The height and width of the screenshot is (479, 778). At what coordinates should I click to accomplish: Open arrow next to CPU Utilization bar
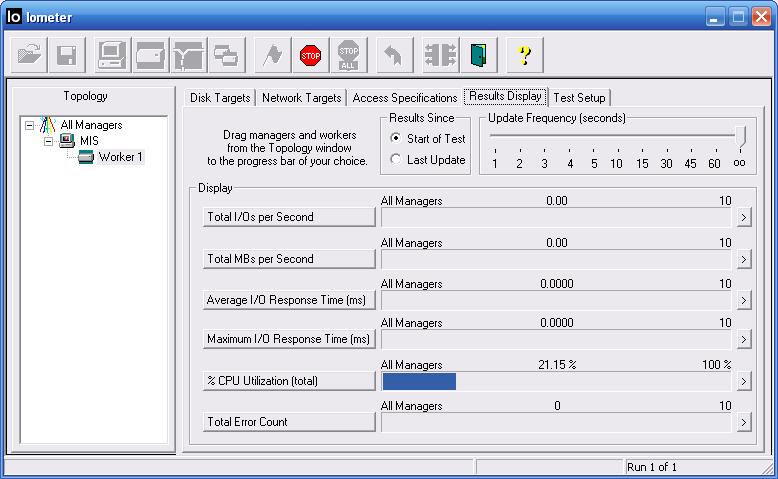point(743,381)
